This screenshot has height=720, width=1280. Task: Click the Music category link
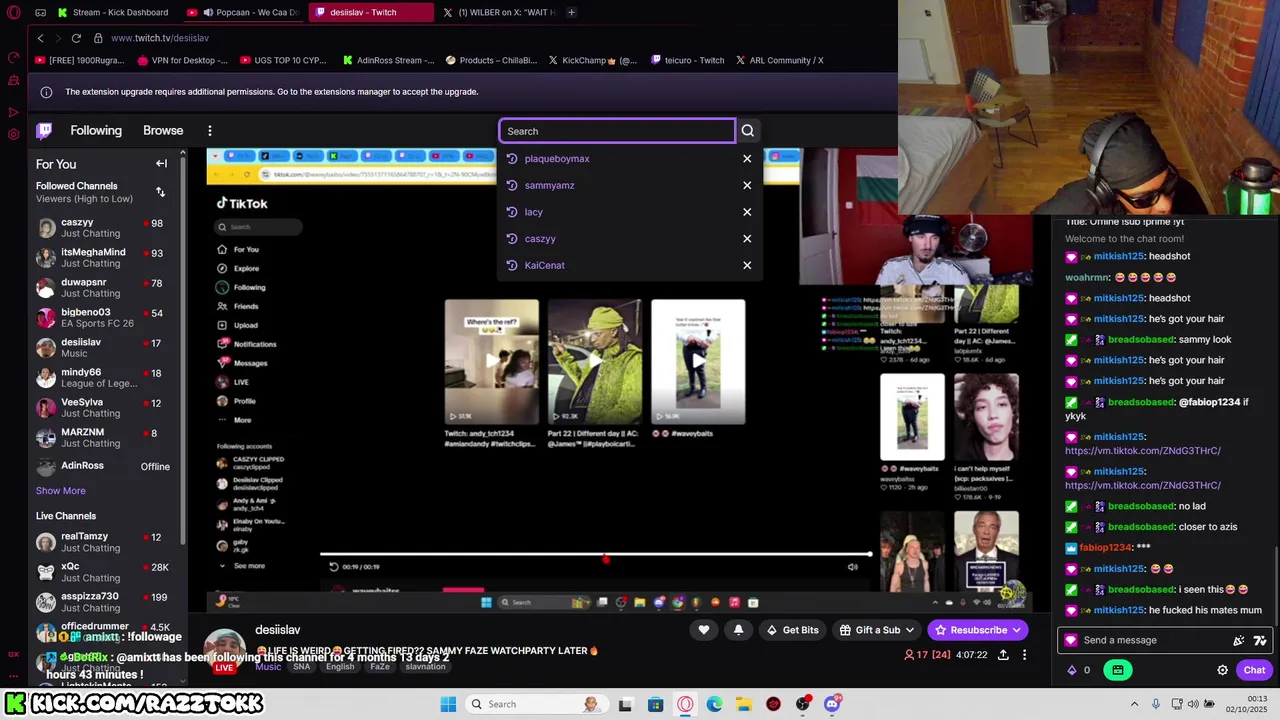268,667
